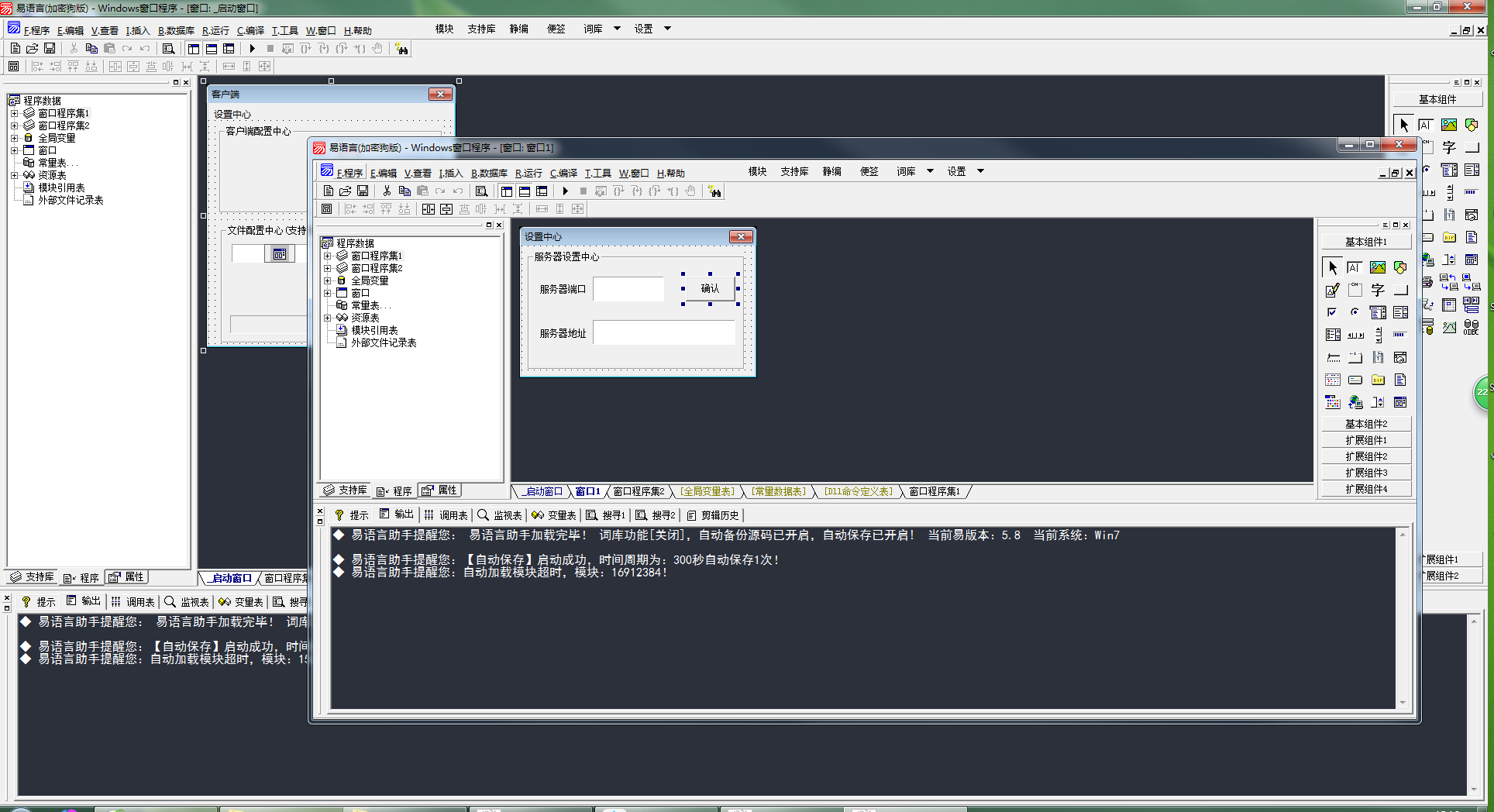Screen dimensions: 1494x812
Task: Click the output panel vertical scrollbar down arrow in the front window
Action: pos(1403,703)
